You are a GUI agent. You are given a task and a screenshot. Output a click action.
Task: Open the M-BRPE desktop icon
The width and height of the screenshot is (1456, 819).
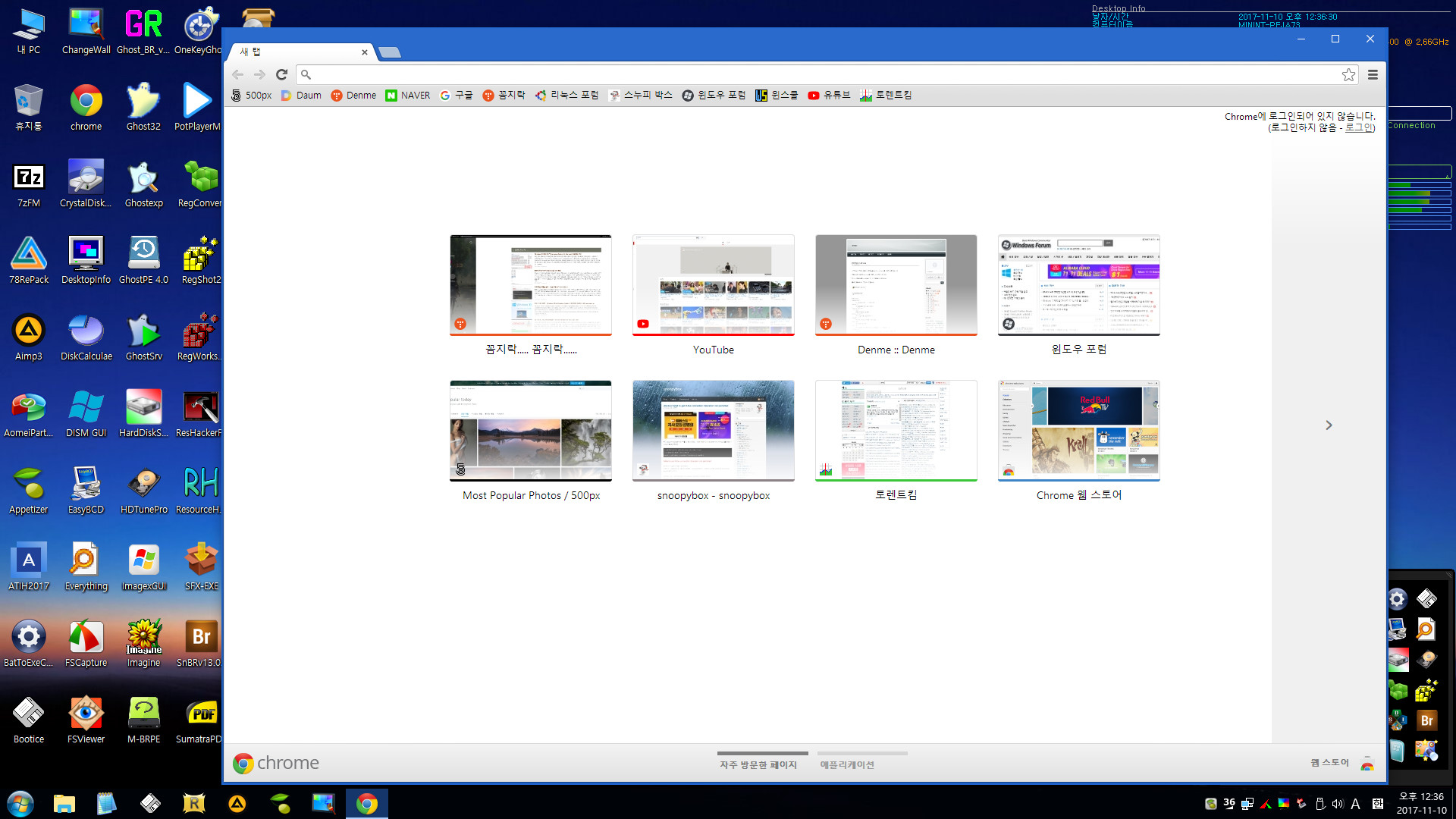[x=143, y=721]
